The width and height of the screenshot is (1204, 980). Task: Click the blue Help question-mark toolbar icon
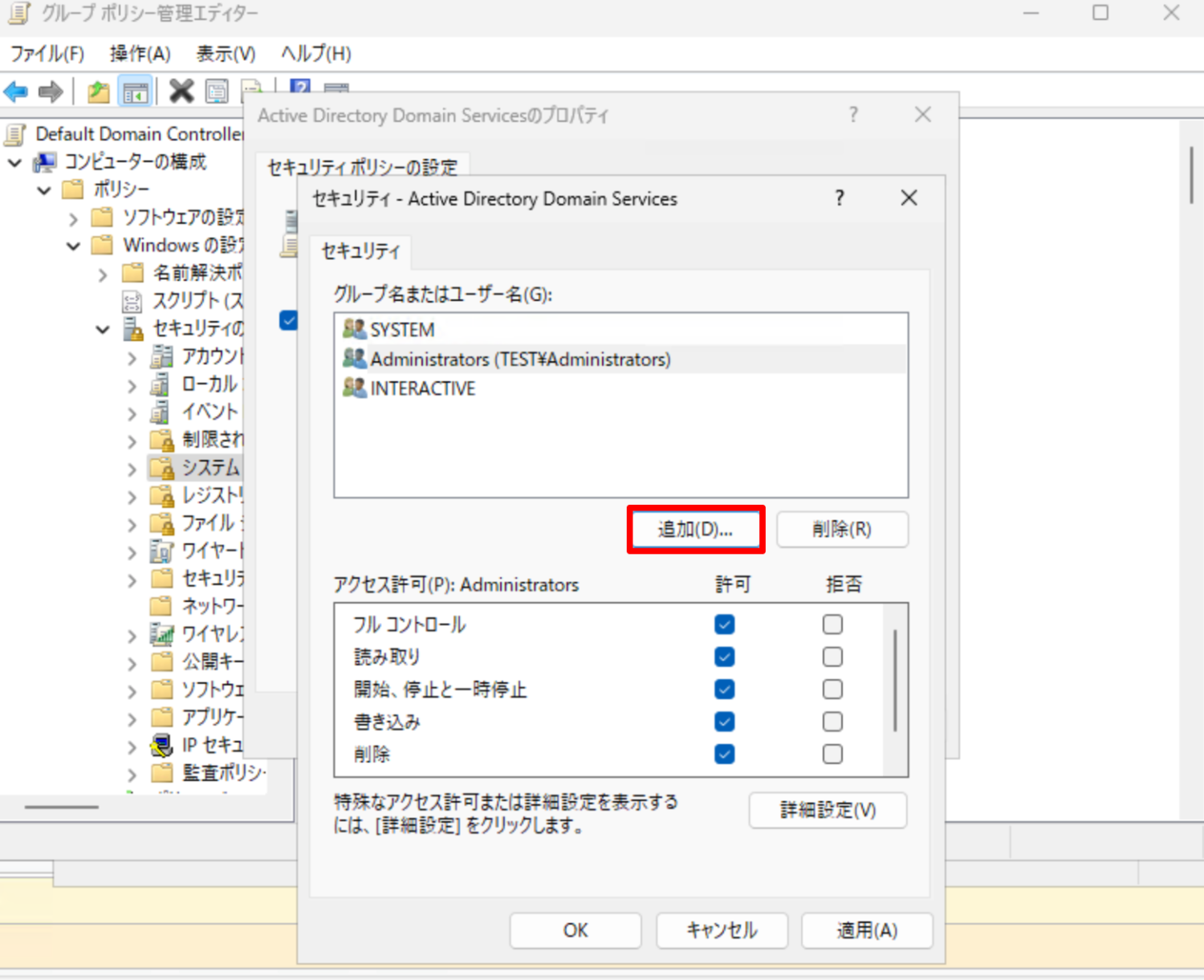click(x=300, y=87)
